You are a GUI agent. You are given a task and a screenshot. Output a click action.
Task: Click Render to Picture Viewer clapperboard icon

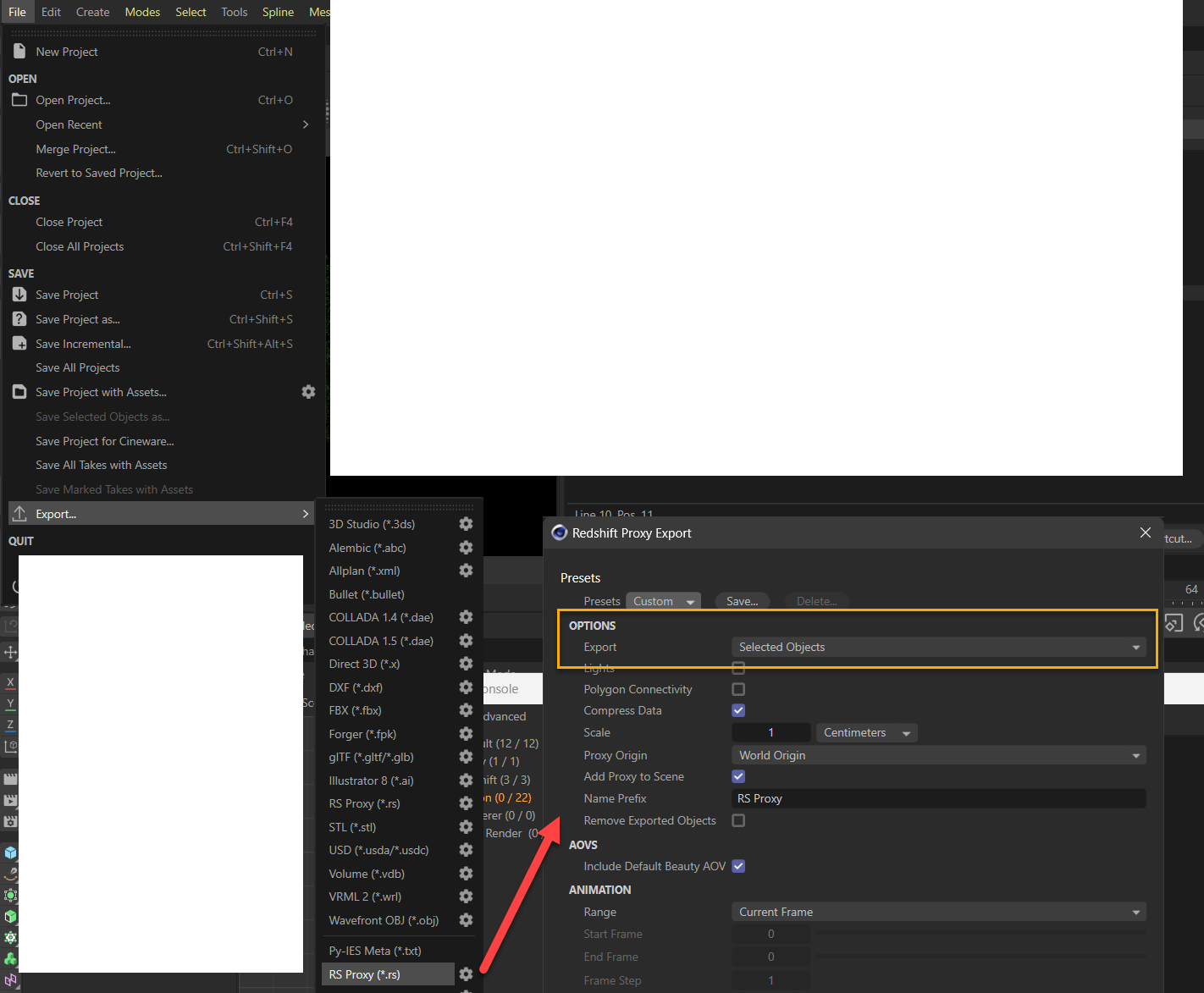tap(10, 800)
